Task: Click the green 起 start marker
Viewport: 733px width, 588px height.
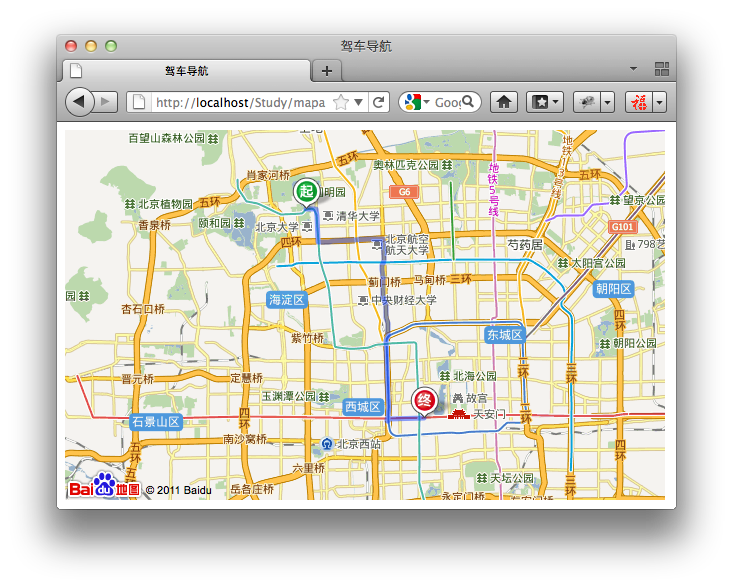Action: point(306,192)
